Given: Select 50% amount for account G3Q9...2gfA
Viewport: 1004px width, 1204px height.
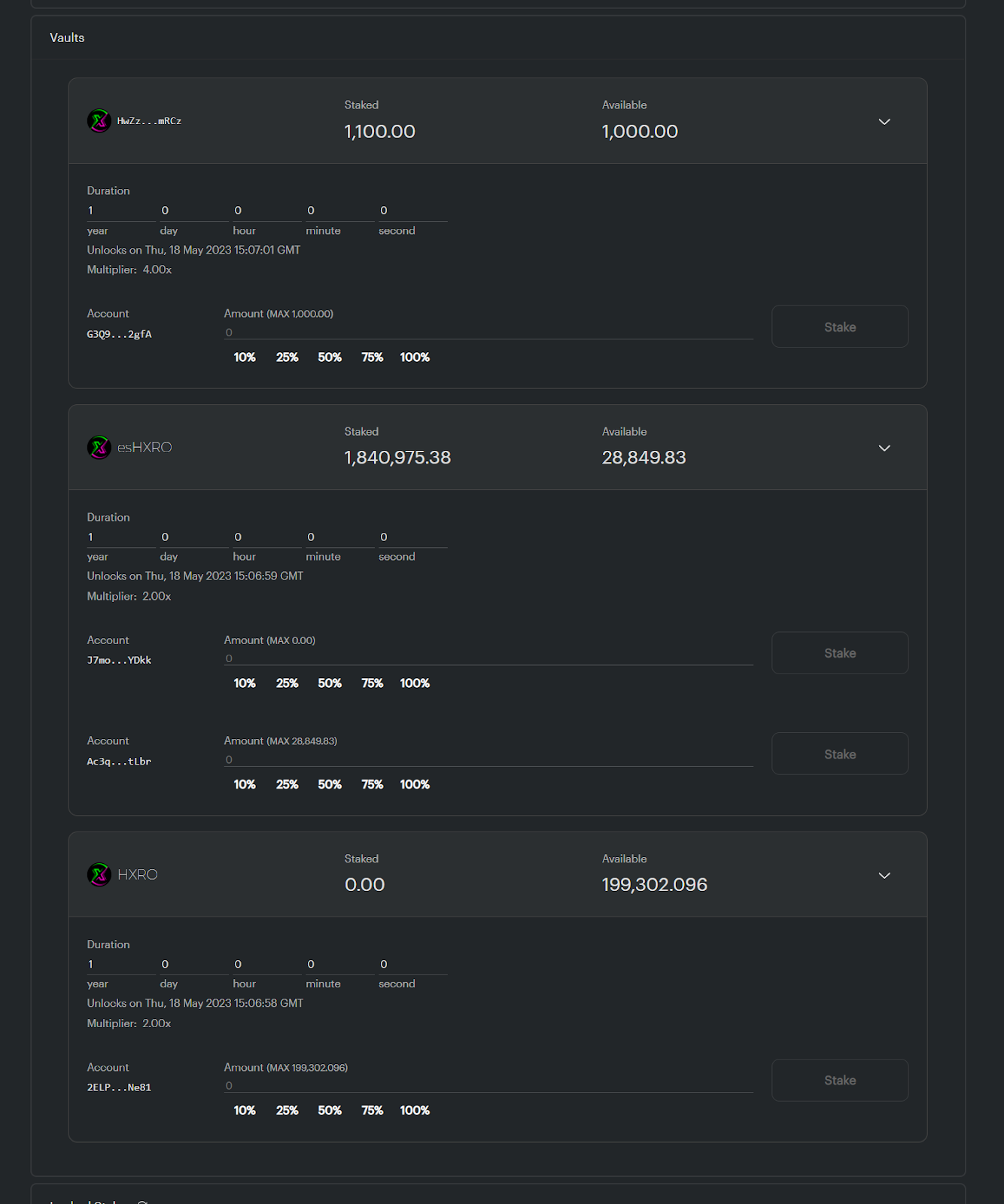Looking at the screenshot, I should pos(330,357).
